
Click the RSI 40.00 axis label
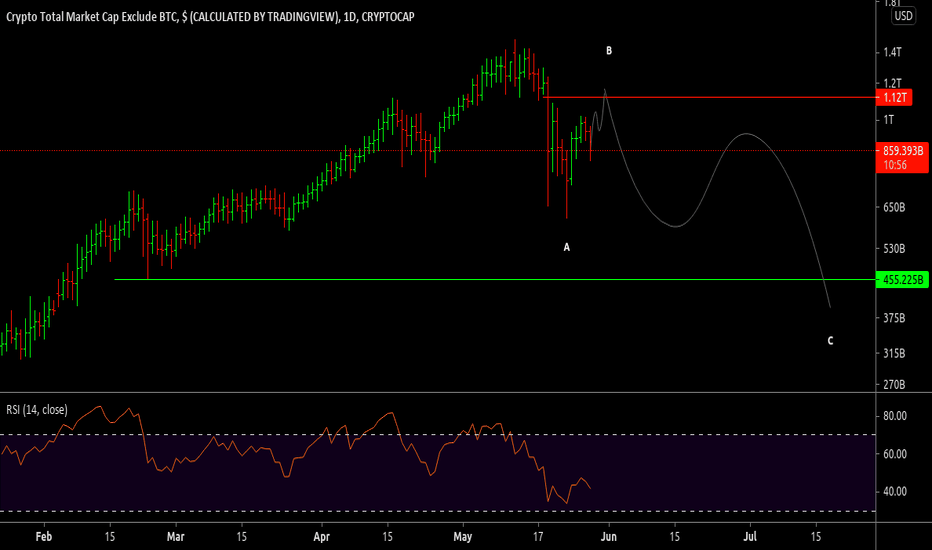click(x=895, y=492)
